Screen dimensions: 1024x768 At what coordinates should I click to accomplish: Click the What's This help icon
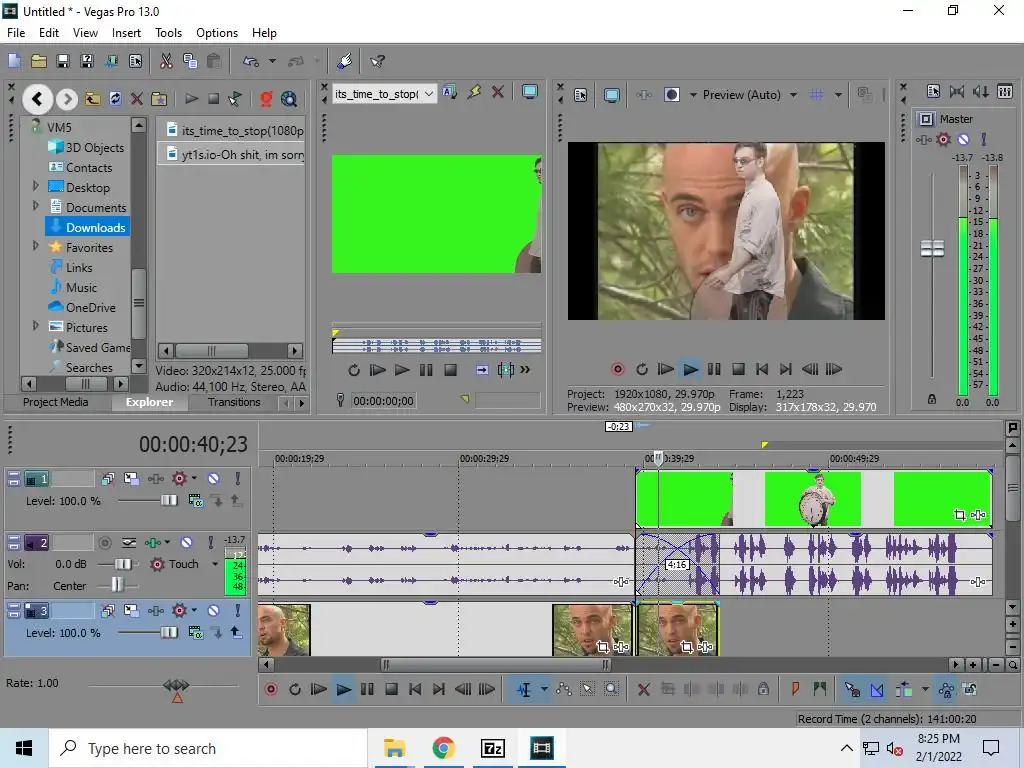(377, 61)
